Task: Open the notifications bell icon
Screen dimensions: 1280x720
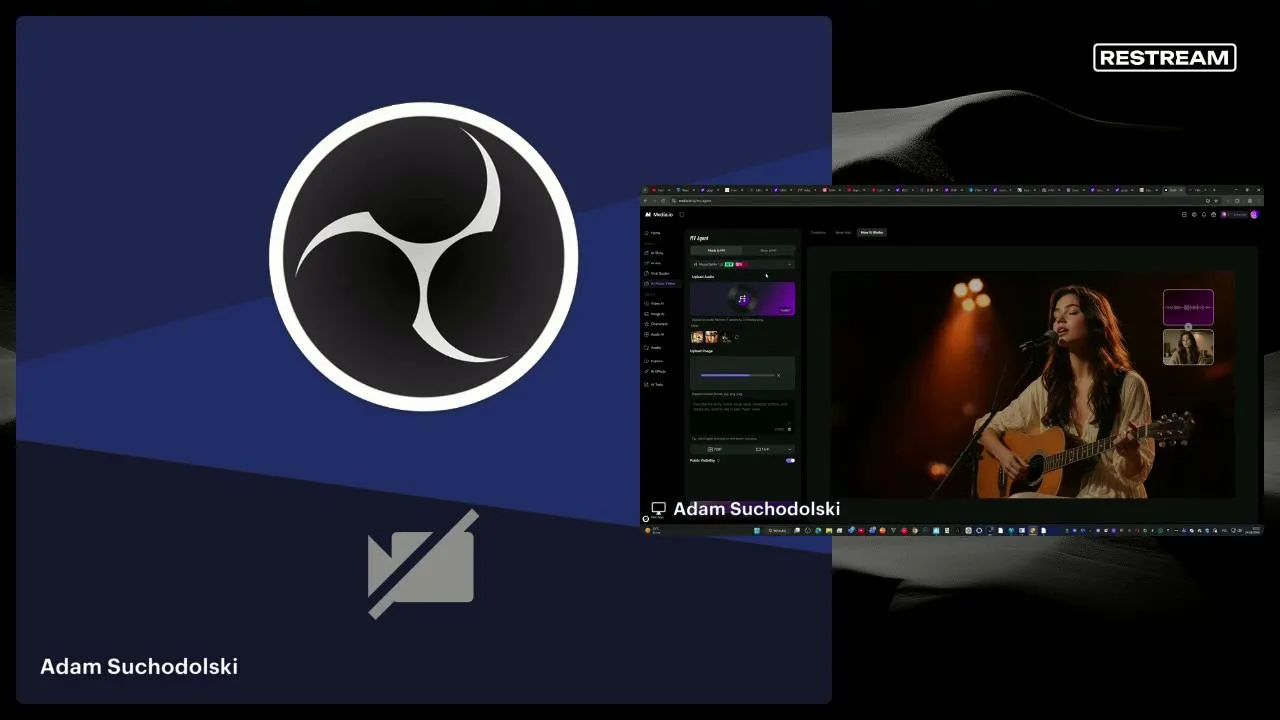Action: tap(1204, 215)
